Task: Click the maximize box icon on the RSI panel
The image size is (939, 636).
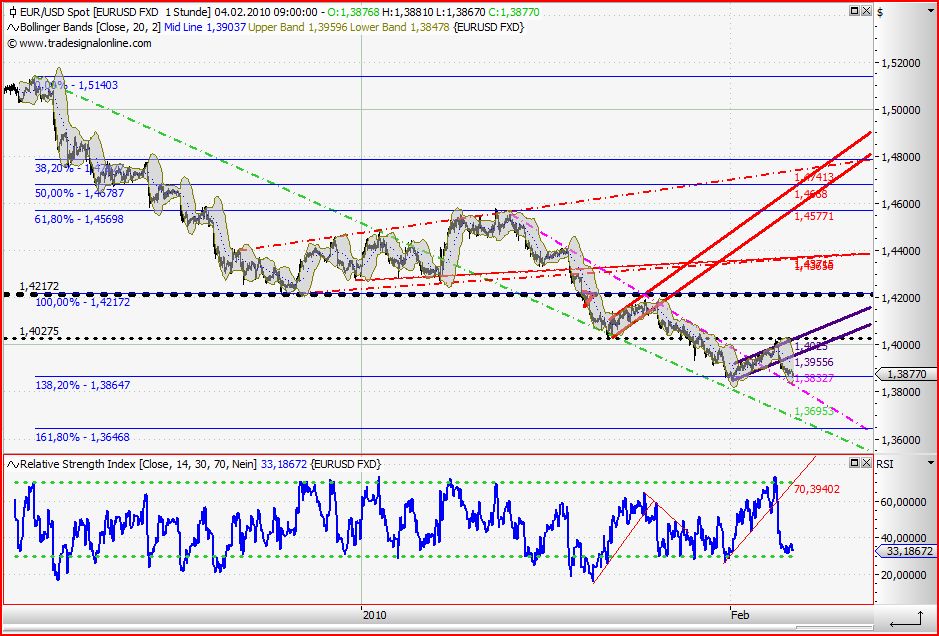Action: (x=853, y=463)
